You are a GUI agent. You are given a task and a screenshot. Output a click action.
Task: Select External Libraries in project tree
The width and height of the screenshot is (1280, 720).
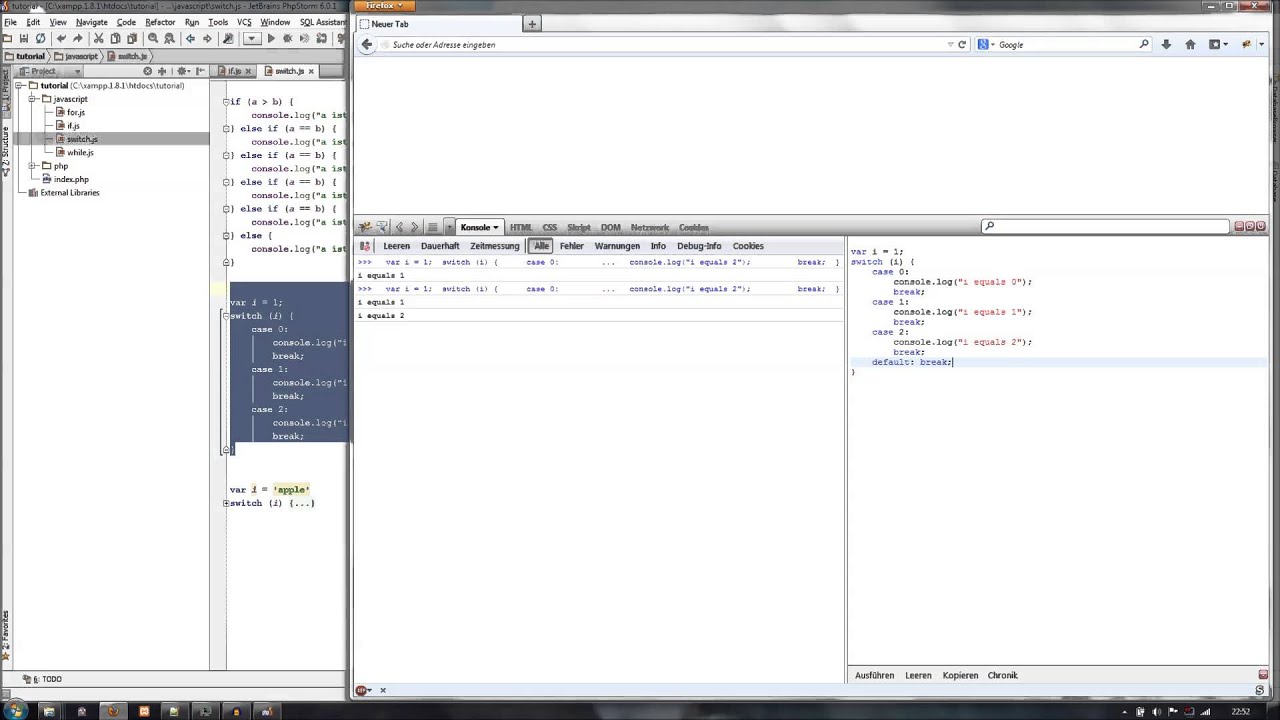tap(64, 192)
